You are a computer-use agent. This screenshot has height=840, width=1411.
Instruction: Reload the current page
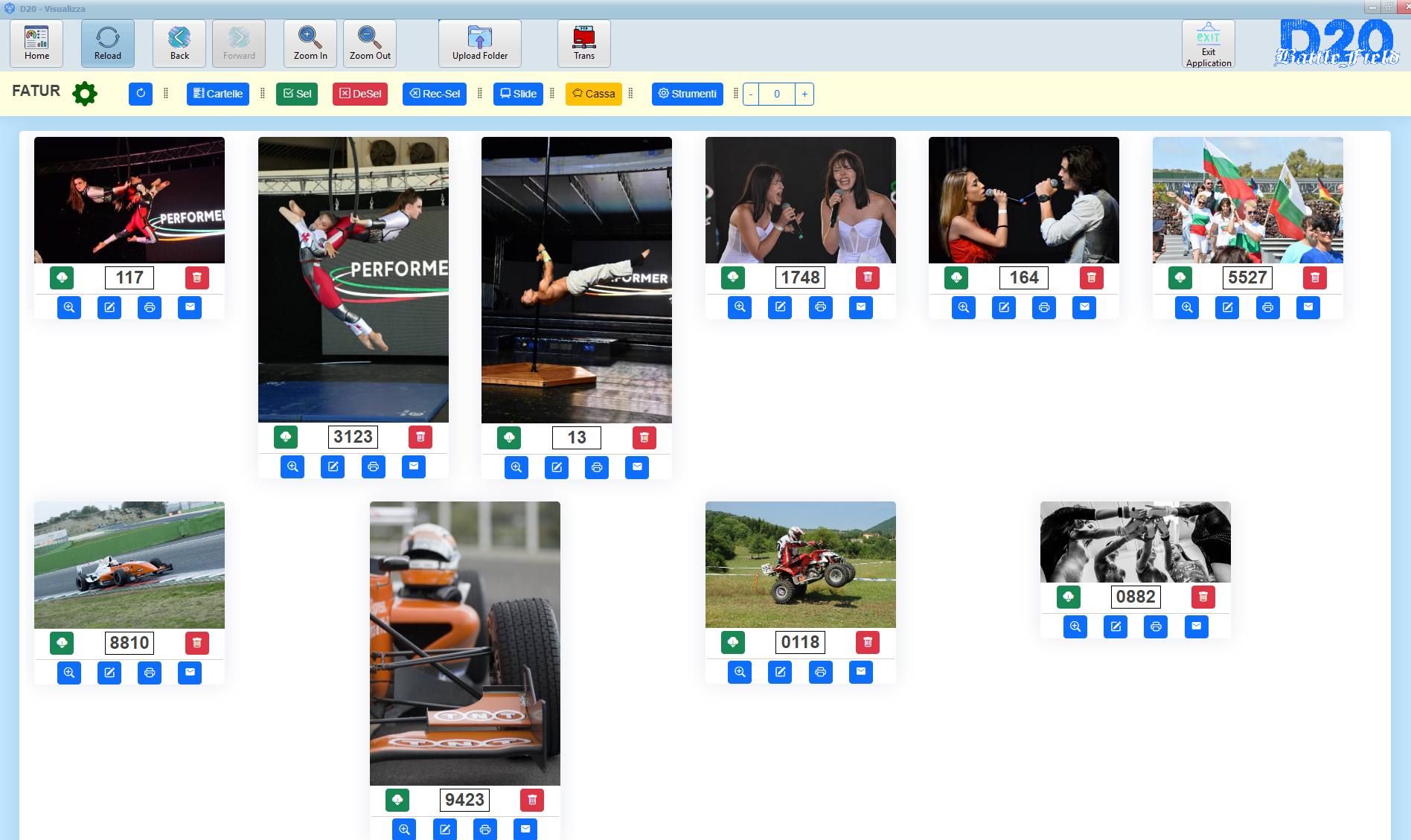[108, 44]
